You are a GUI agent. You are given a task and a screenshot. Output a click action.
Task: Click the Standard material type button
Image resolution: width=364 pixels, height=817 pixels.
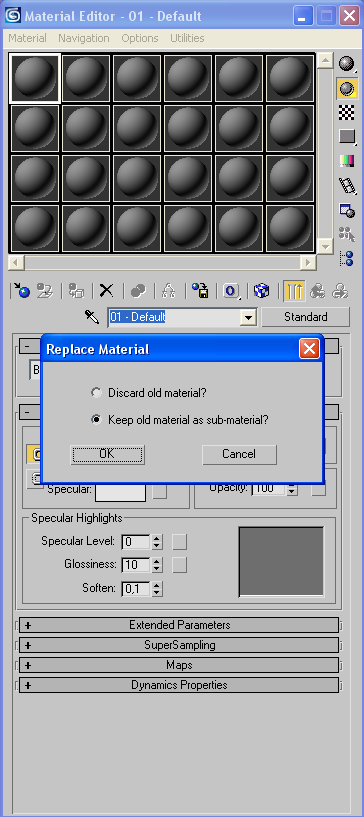coord(306,317)
